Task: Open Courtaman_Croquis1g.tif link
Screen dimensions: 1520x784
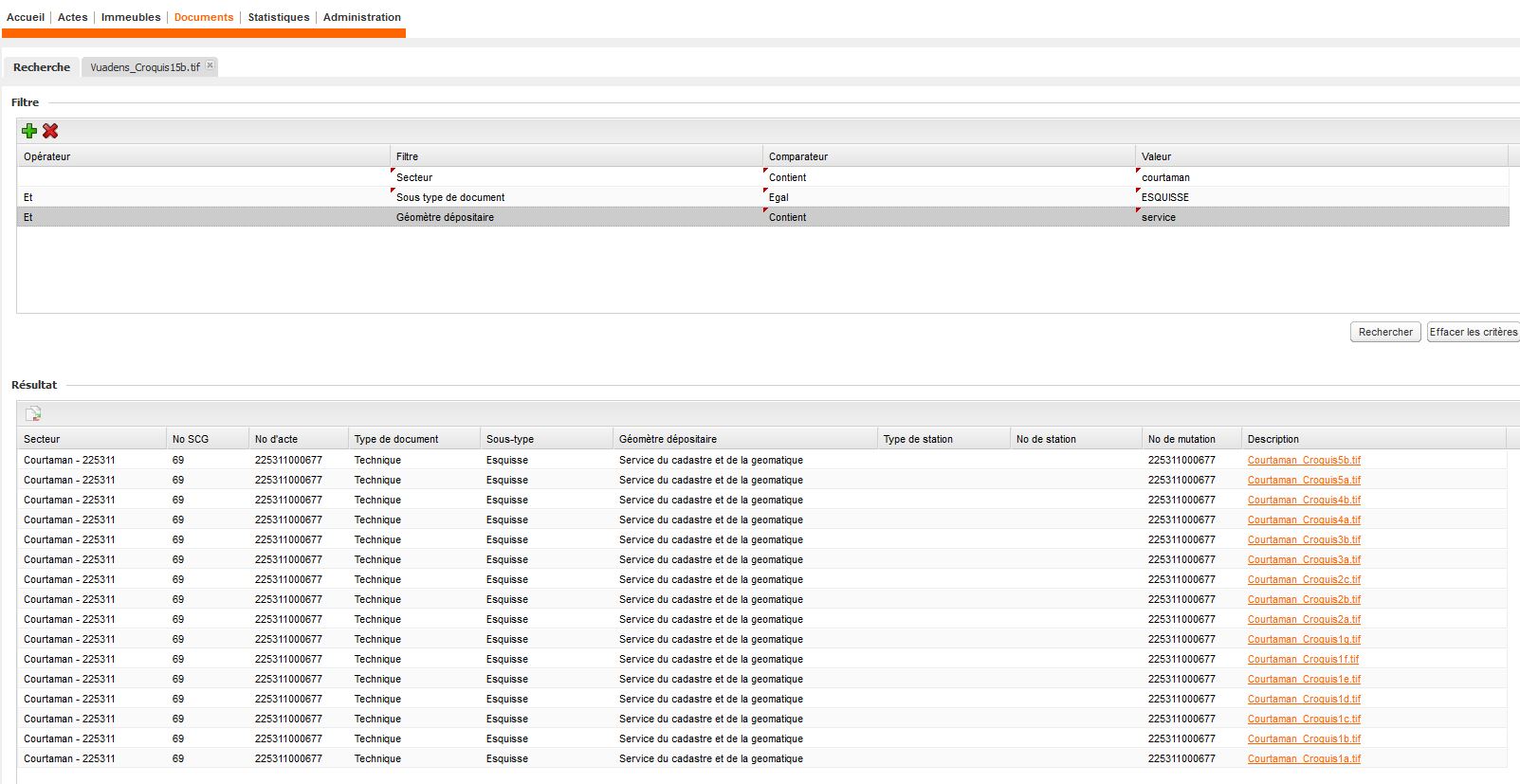Action: click(x=1304, y=639)
